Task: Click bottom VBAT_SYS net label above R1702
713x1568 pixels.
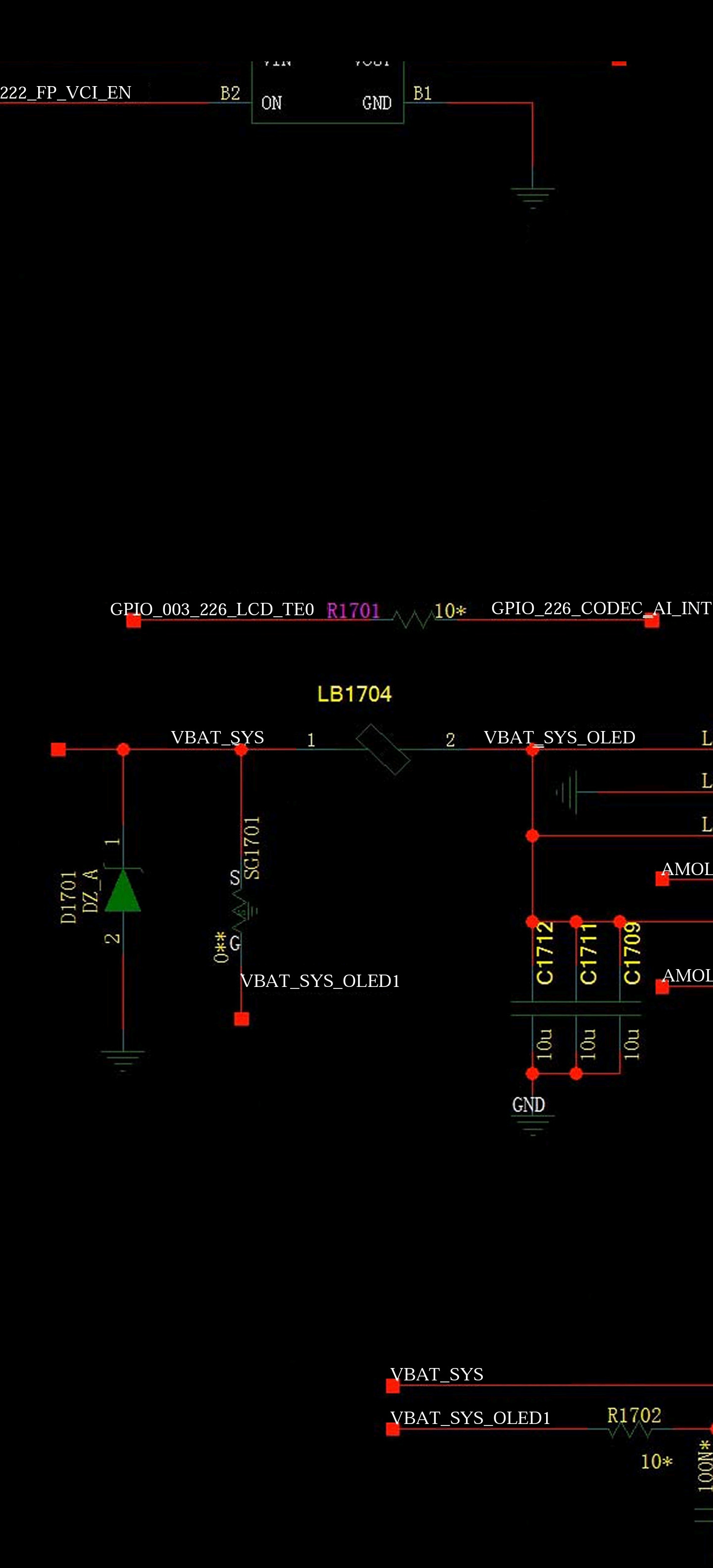Action: (437, 1374)
